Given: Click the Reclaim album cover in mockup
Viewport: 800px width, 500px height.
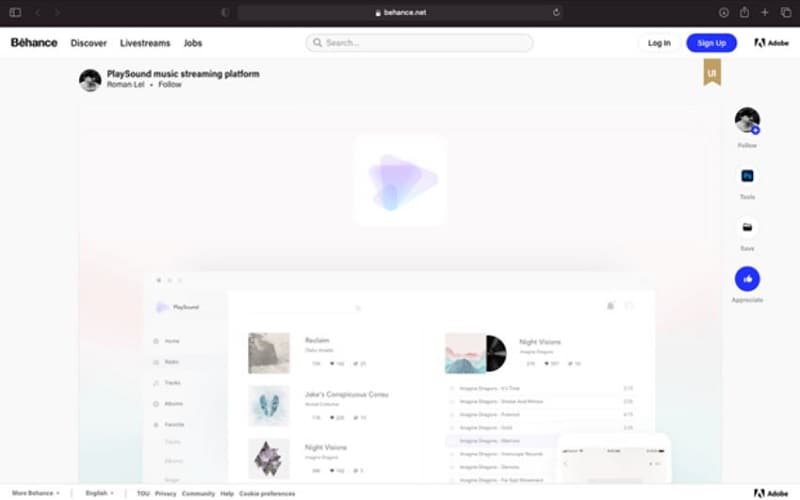Looking at the screenshot, I should (x=269, y=353).
